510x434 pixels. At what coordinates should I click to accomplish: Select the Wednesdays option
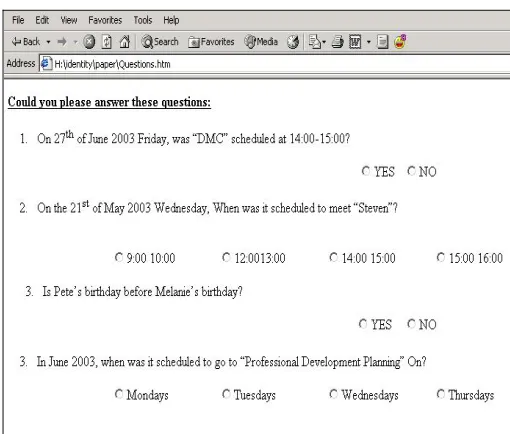pyautogui.click(x=334, y=394)
